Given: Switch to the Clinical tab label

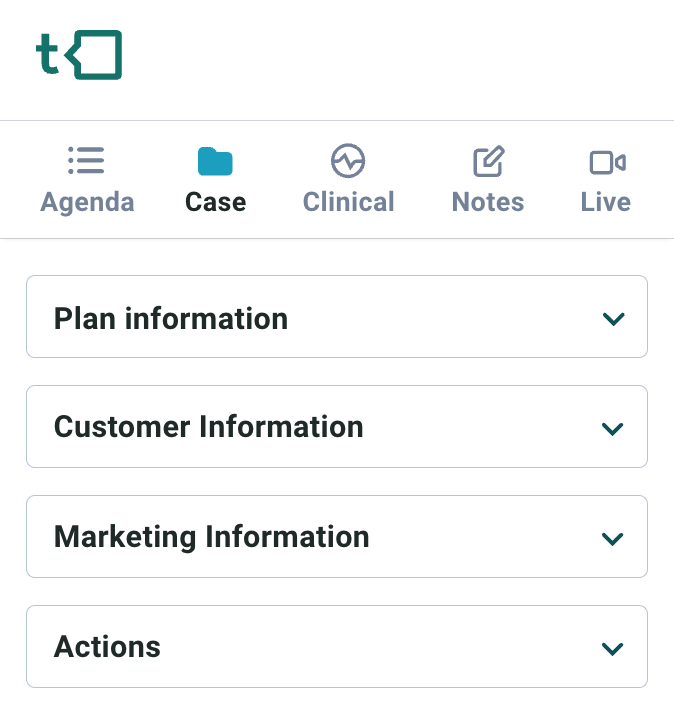Looking at the screenshot, I should coord(348,202).
